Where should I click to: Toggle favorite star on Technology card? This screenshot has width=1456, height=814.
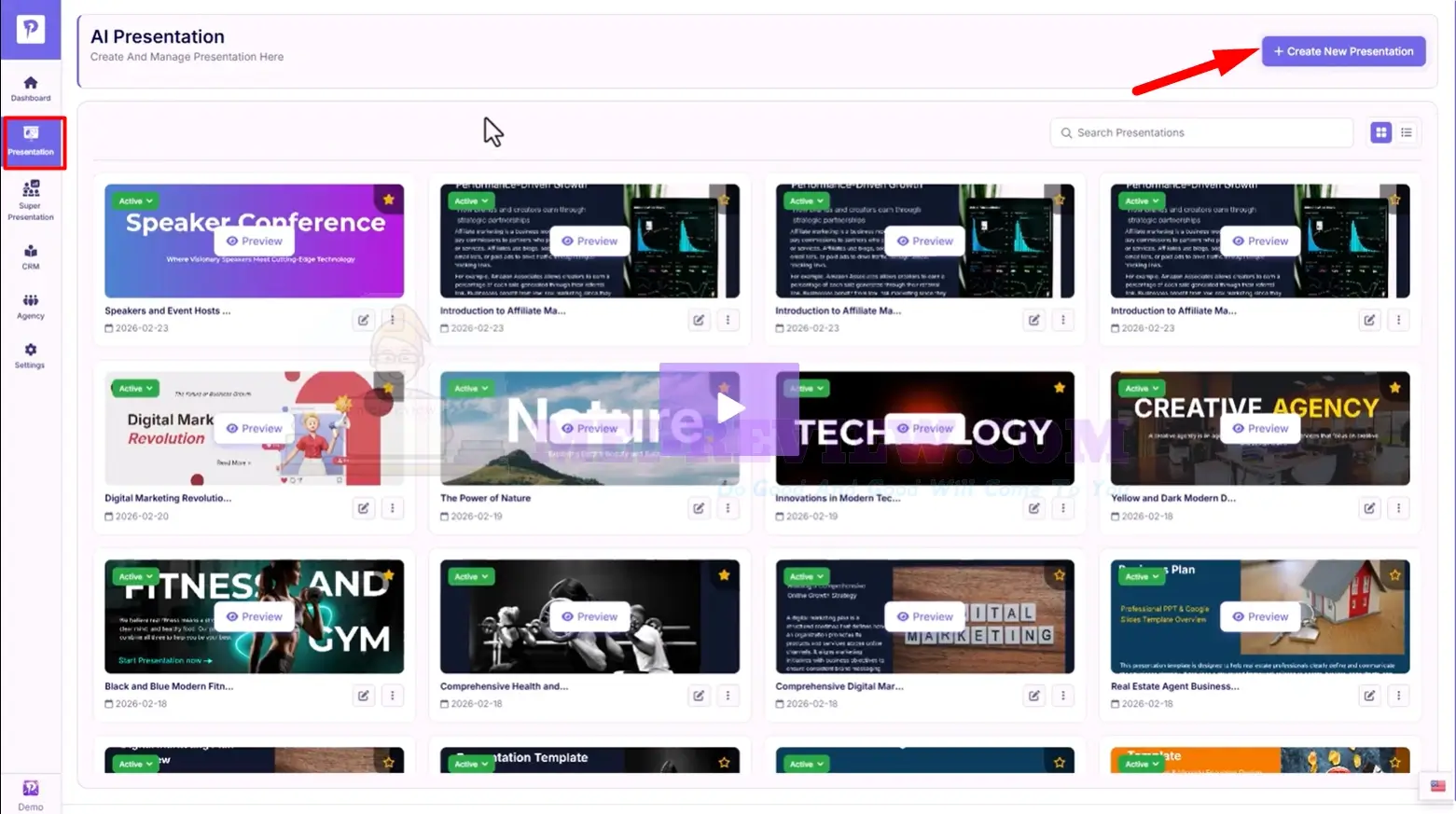1060,387
